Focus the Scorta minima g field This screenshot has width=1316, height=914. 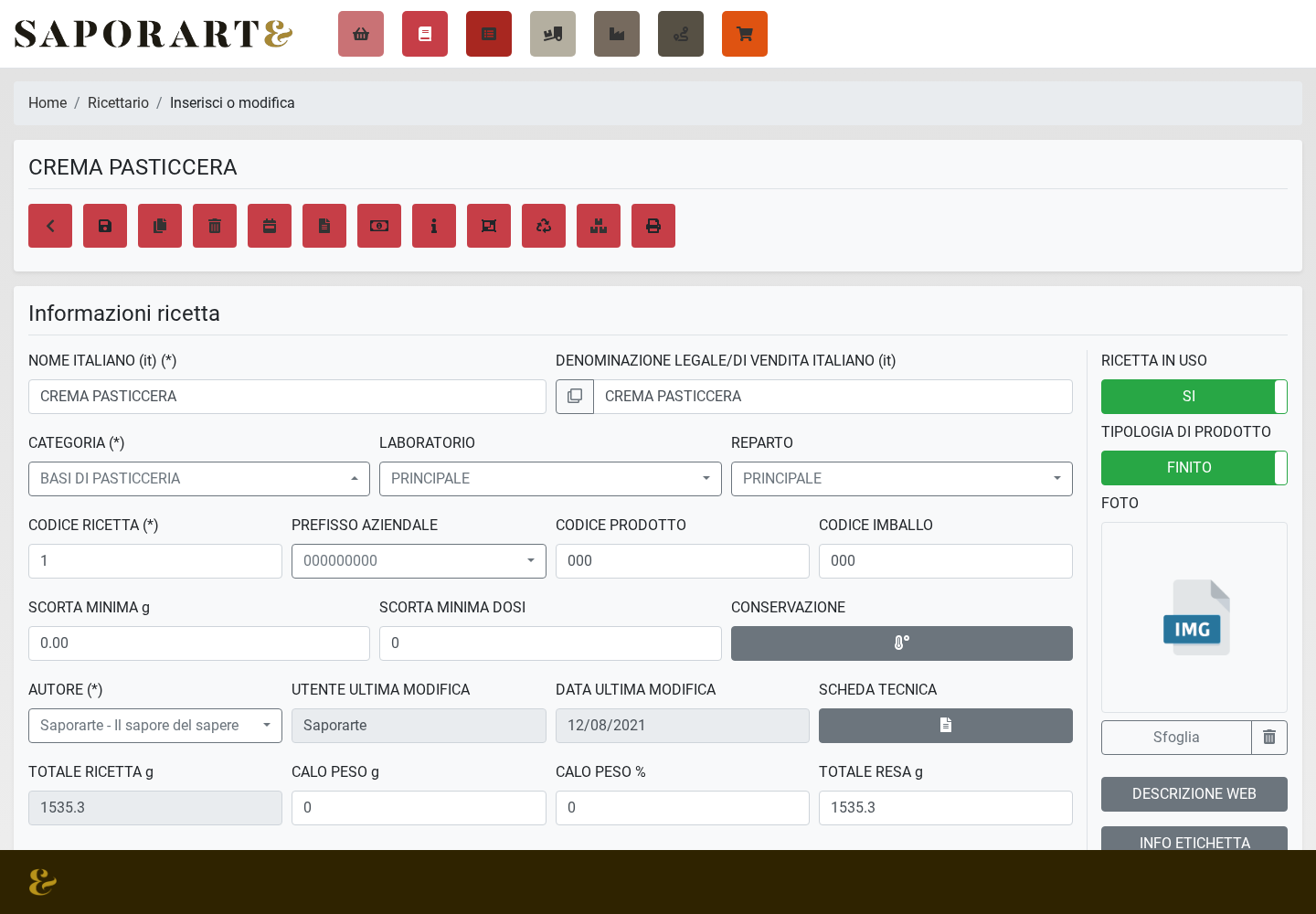199,643
